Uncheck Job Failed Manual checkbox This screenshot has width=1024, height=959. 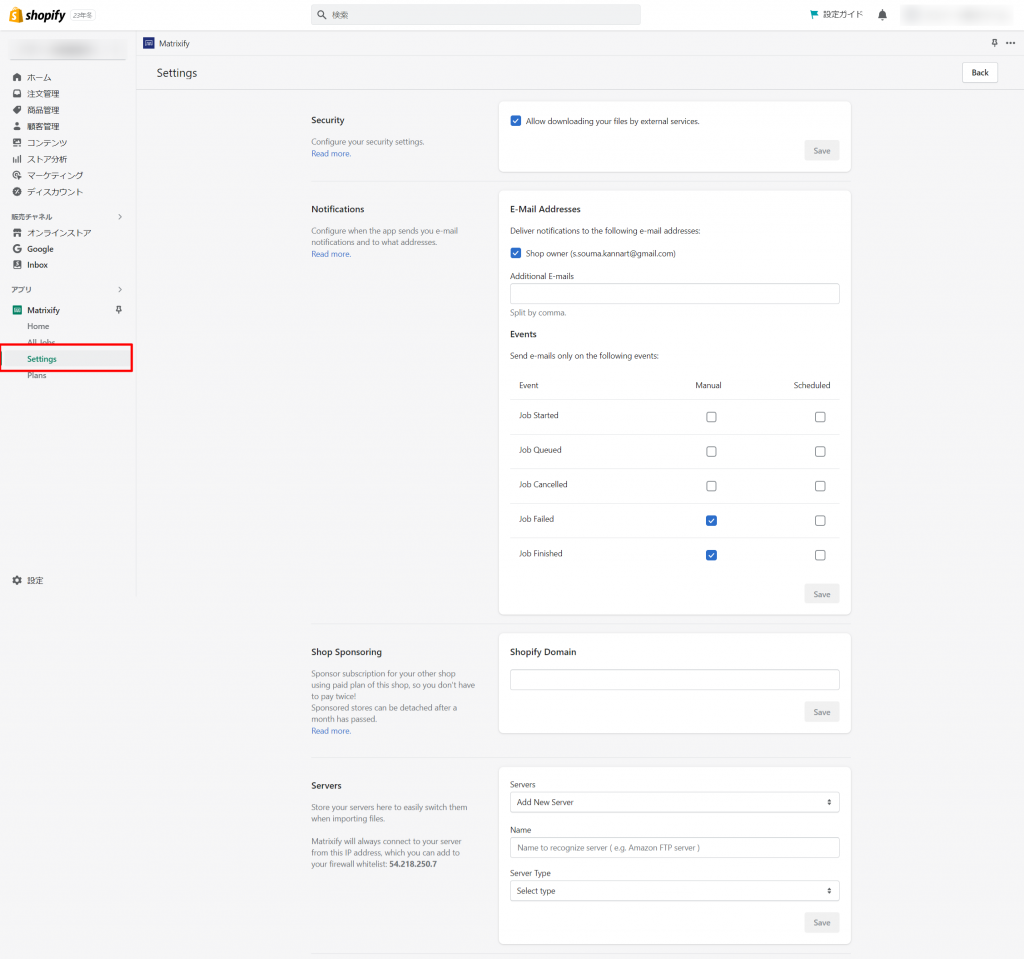point(711,521)
